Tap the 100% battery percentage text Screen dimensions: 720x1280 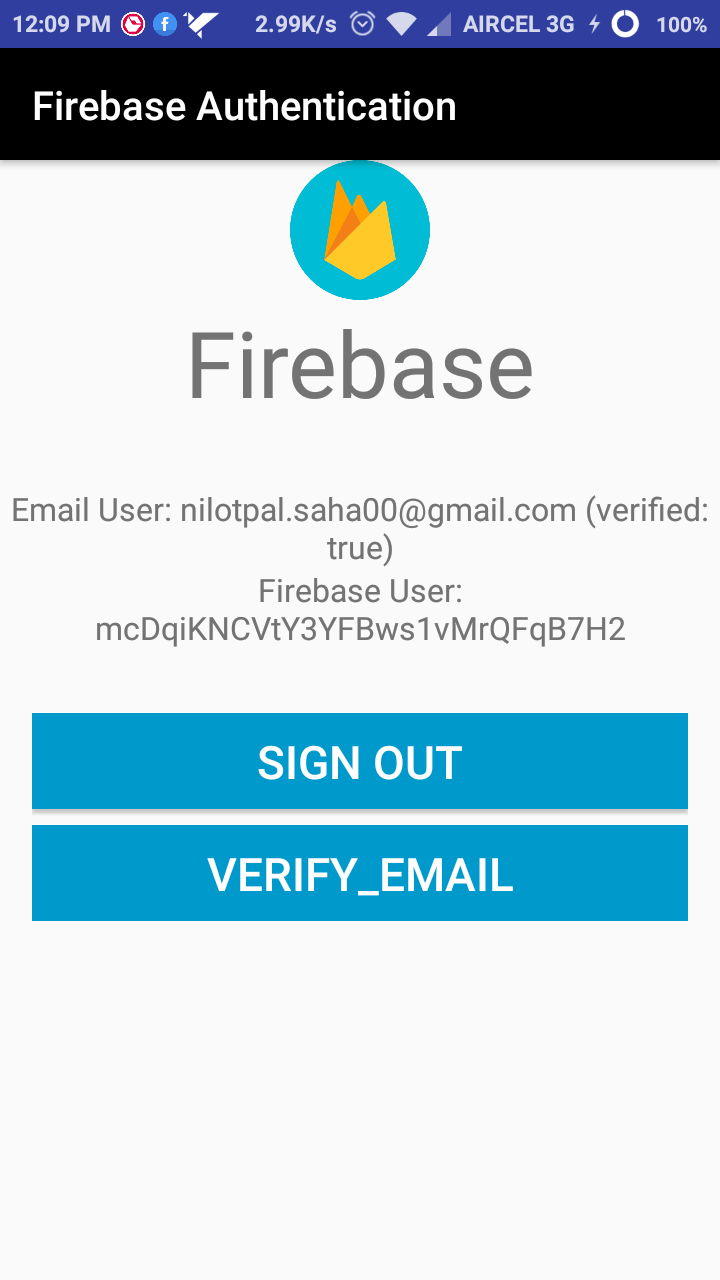point(681,24)
